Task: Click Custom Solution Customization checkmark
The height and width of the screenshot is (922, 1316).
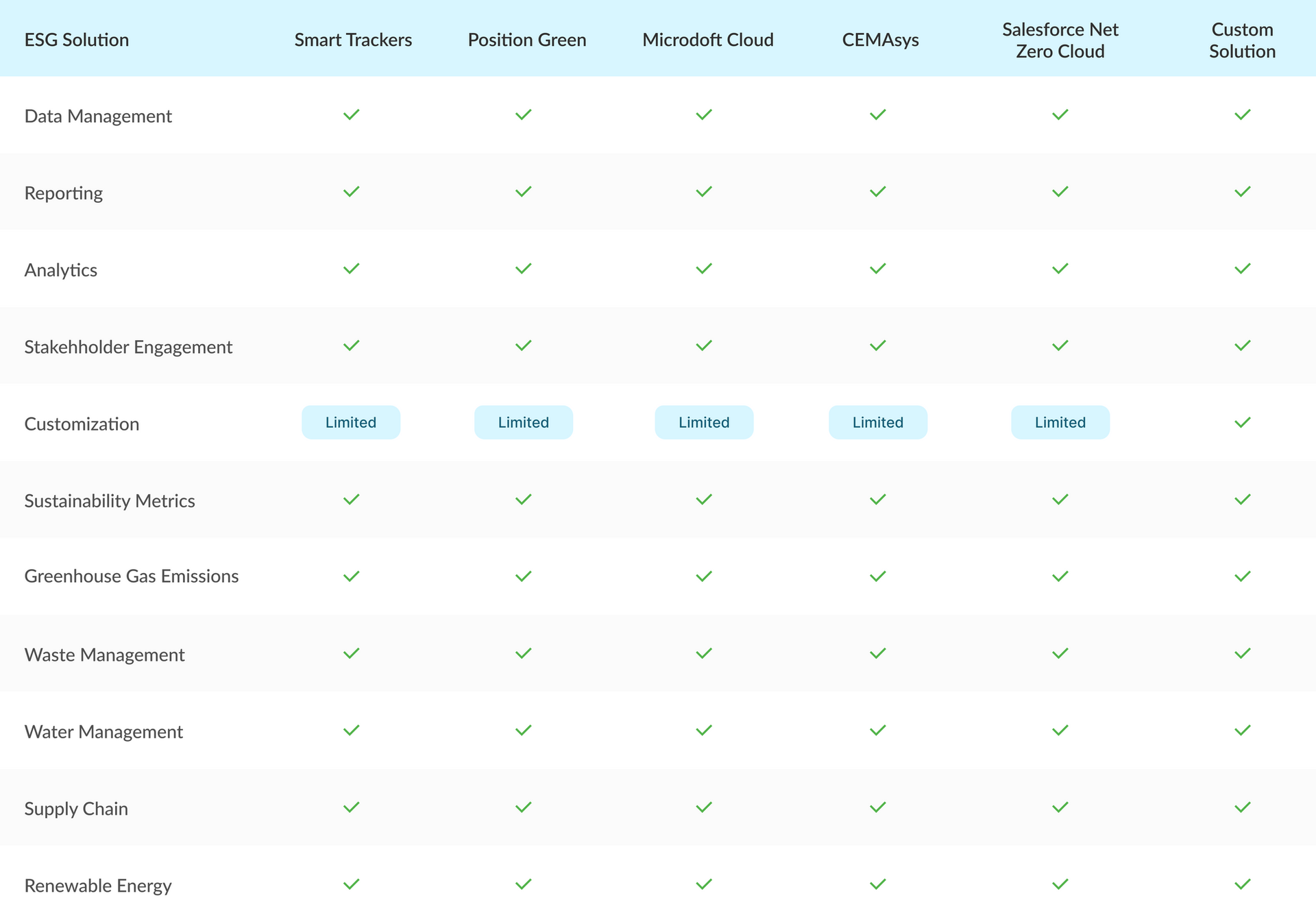Action: coord(1242,422)
